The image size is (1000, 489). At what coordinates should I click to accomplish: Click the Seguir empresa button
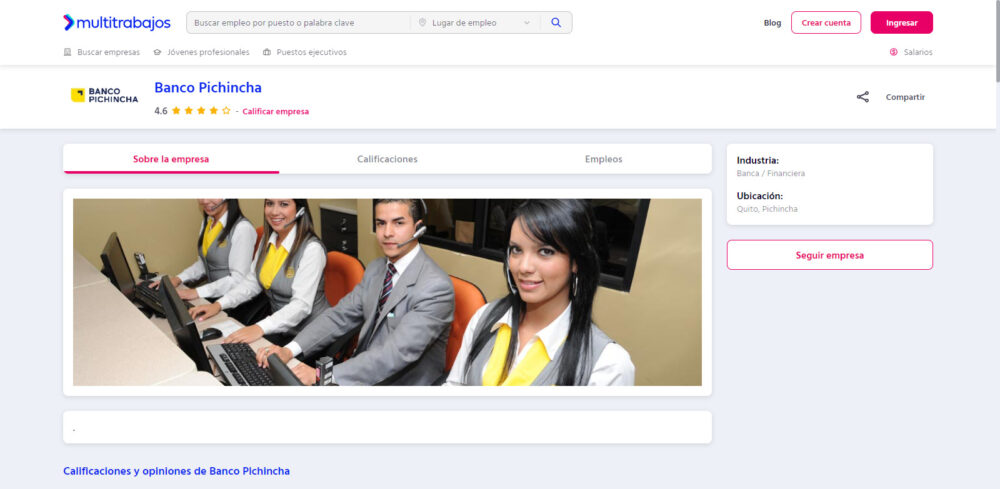point(830,255)
